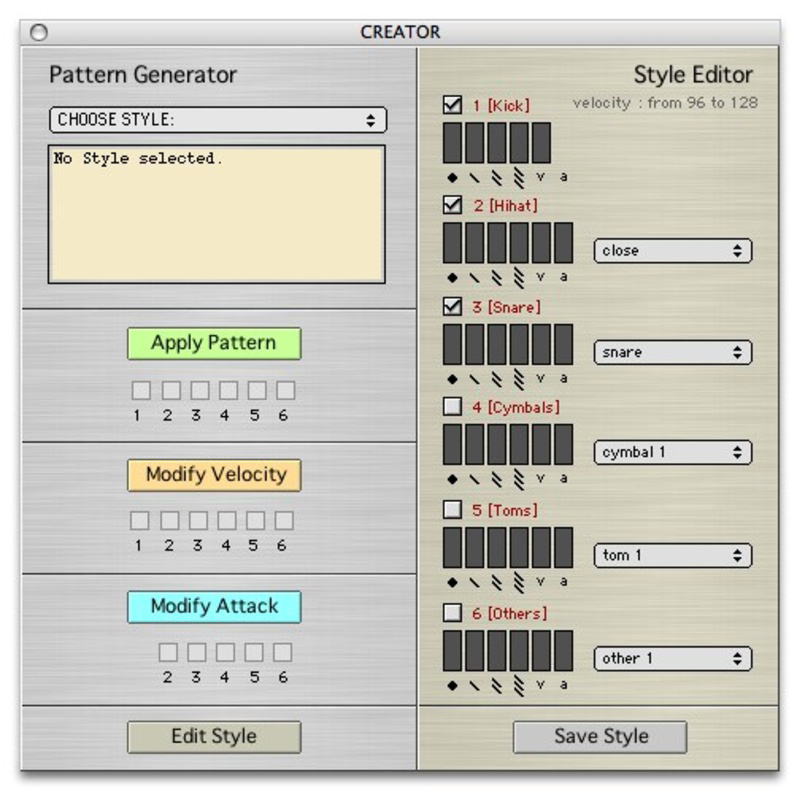This screenshot has width=797, height=800.
Task: Open the 'snare' type dropdown
Action: pos(673,352)
